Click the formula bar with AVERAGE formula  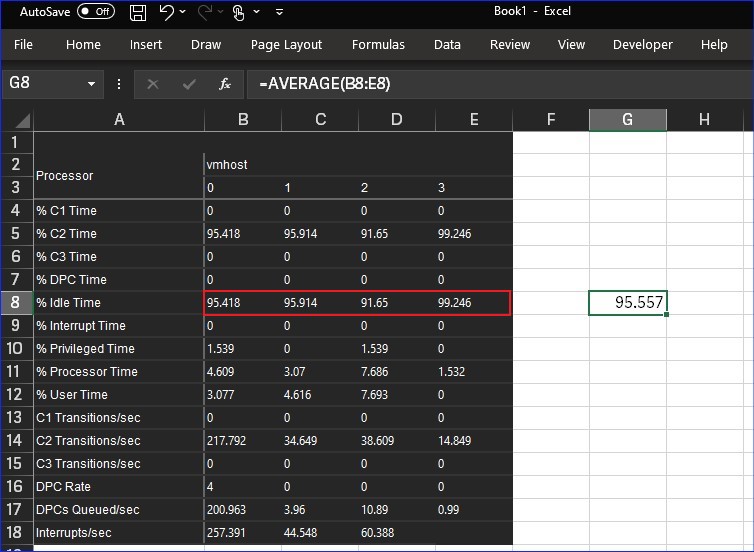point(500,84)
